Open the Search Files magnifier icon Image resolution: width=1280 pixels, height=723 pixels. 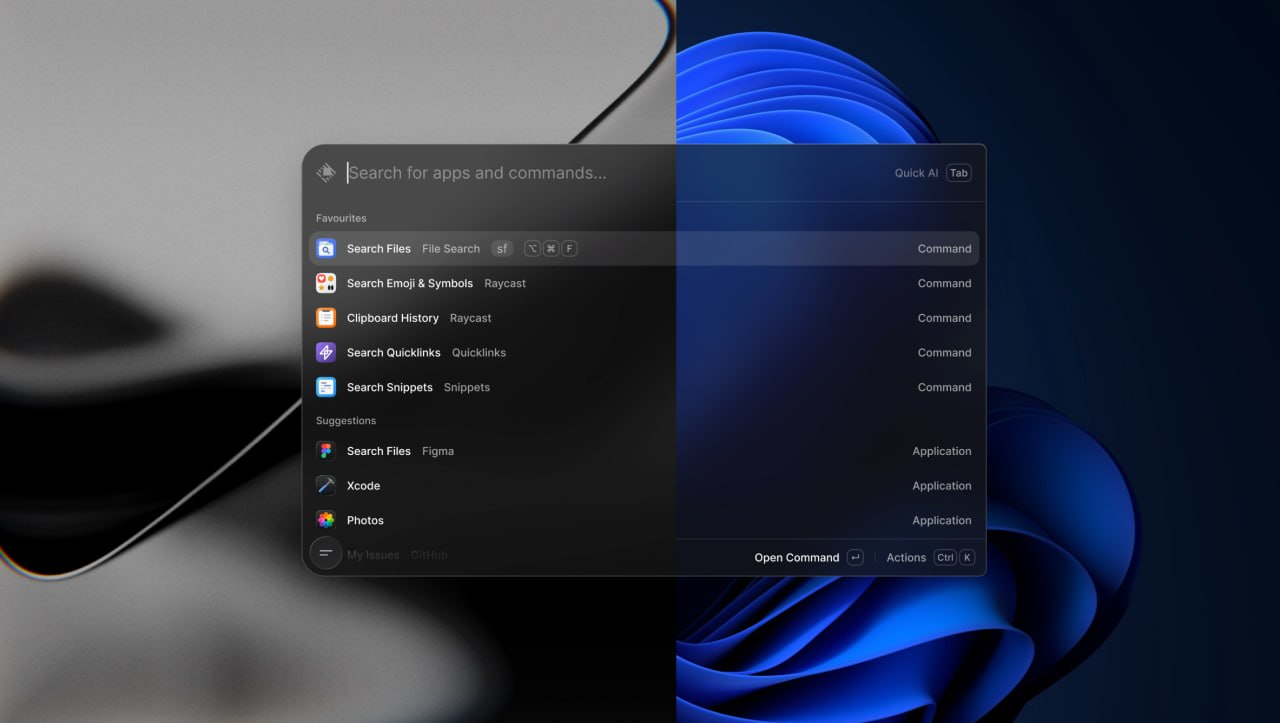(x=326, y=249)
